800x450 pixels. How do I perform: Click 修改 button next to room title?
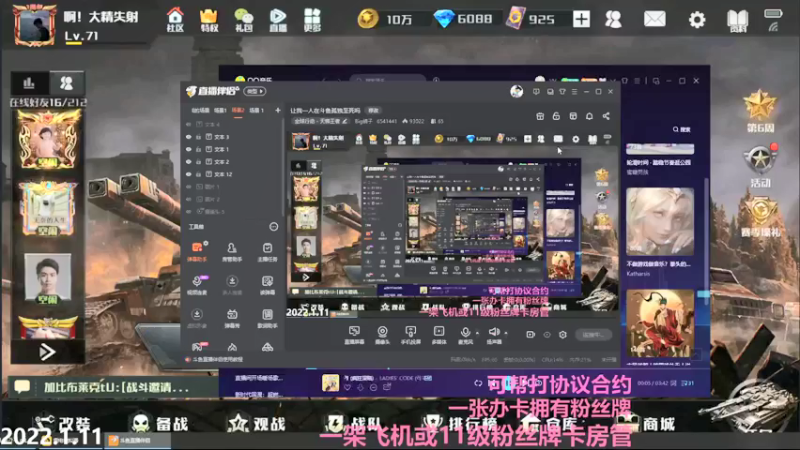pos(374,111)
